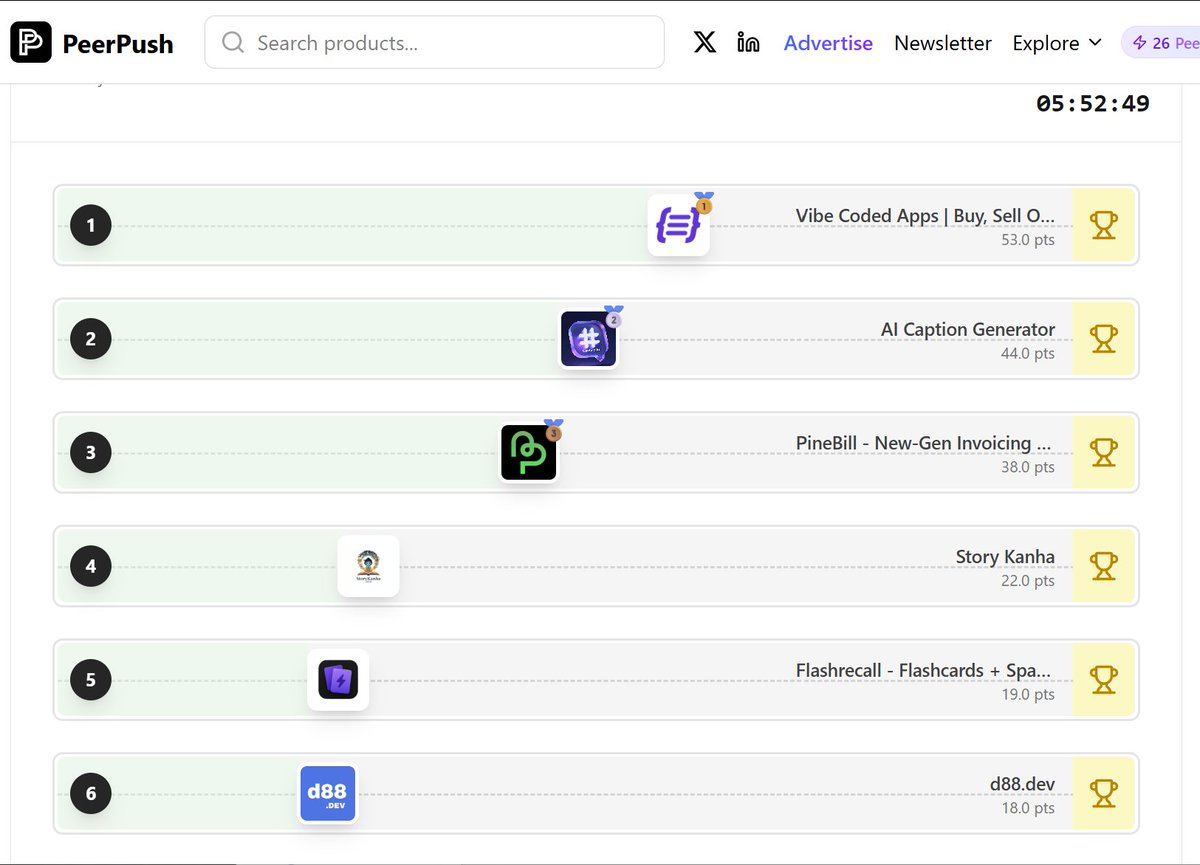Viewport: 1200px width, 865px height.
Task: Click the lightning bolt 26 badge
Action: click(1162, 43)
